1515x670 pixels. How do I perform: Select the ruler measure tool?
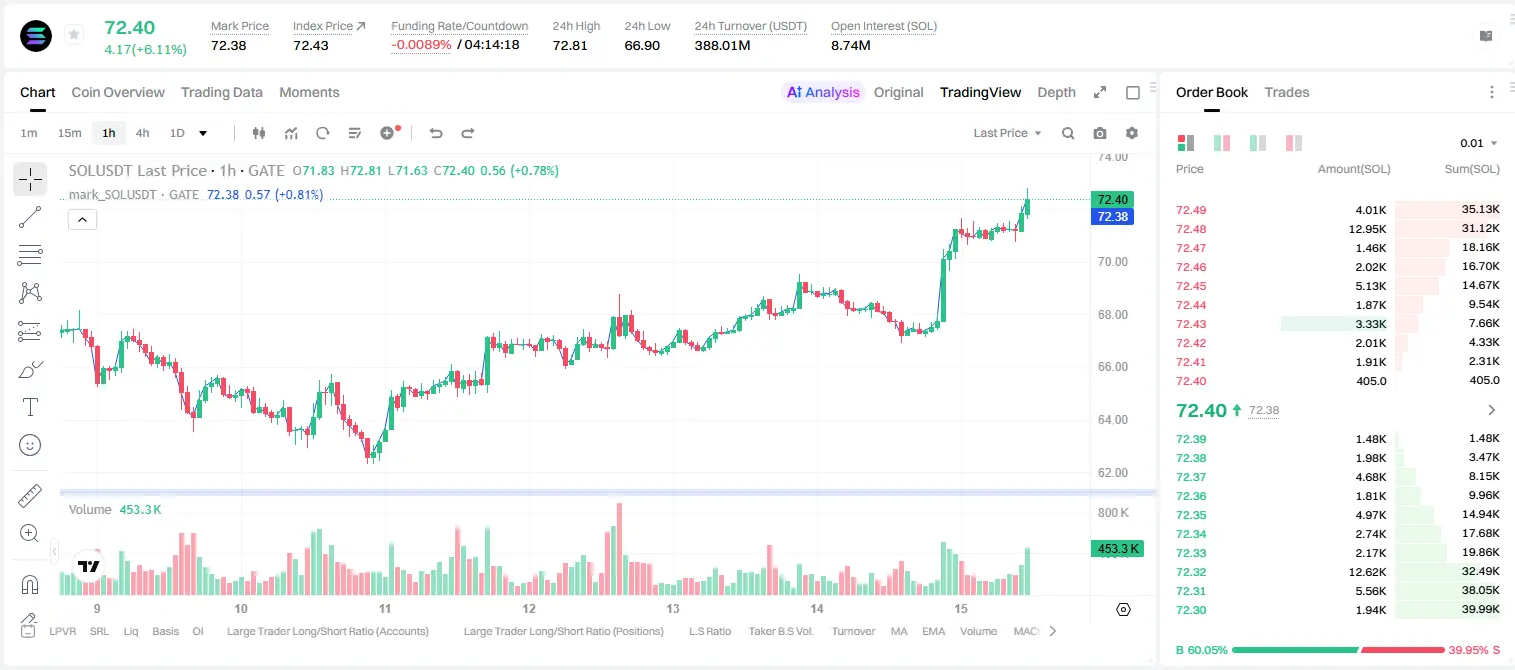(x=30, y=495)
